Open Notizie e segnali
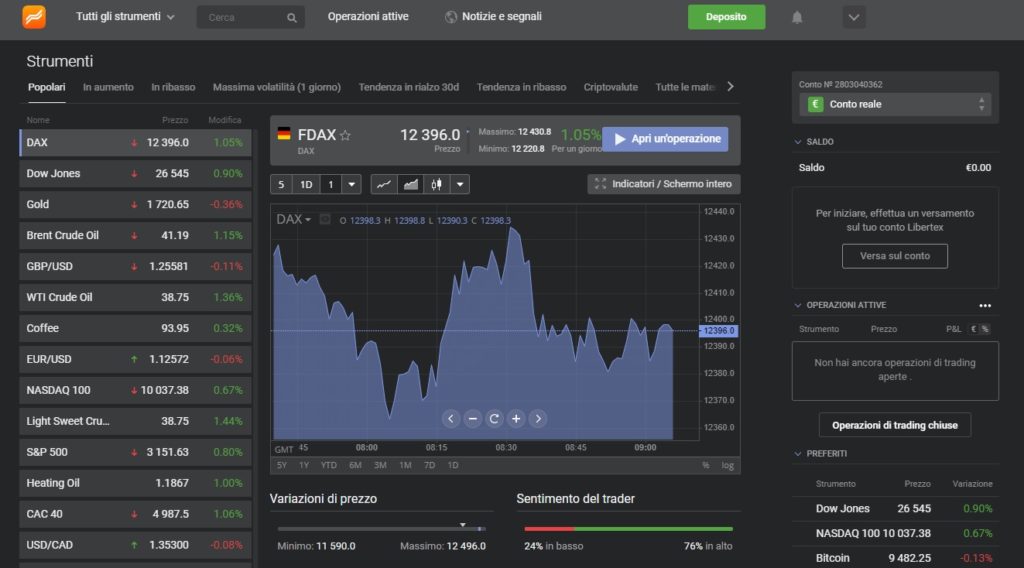1024x568 pixels. pyautogui.click(x=502, y=16)
